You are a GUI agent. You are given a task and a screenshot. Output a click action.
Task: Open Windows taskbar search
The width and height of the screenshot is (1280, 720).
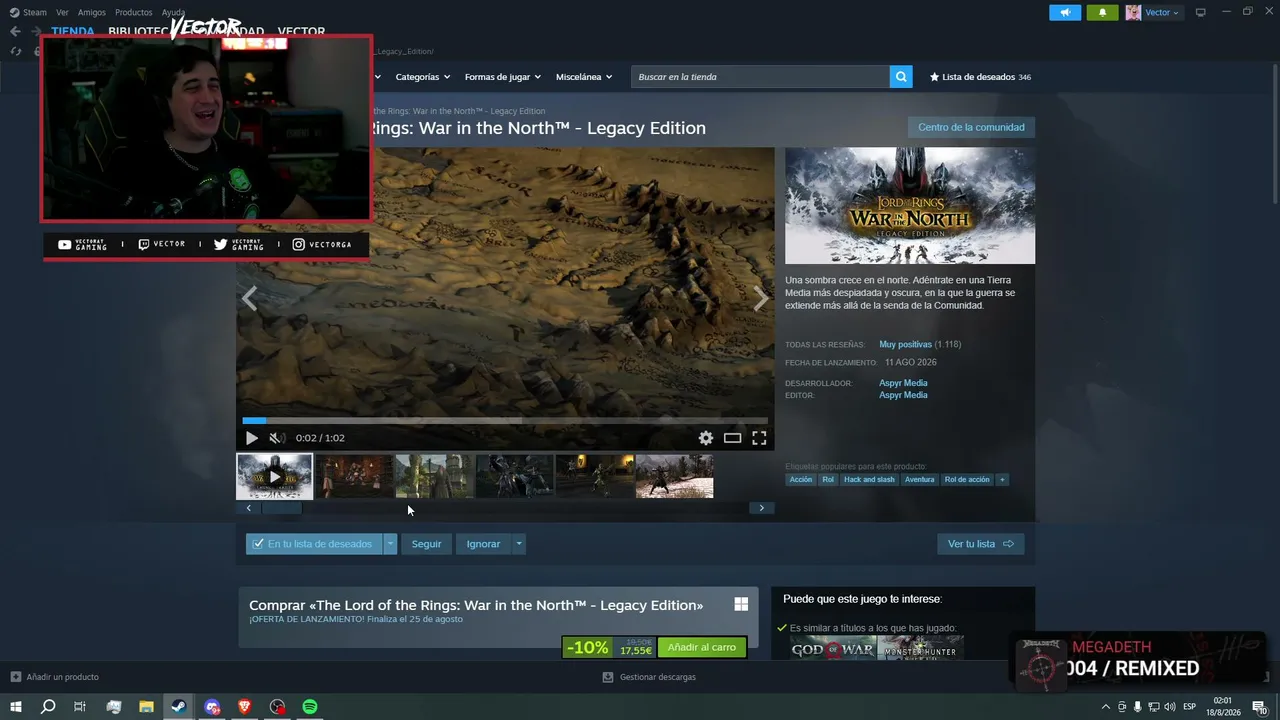(48, 707)
